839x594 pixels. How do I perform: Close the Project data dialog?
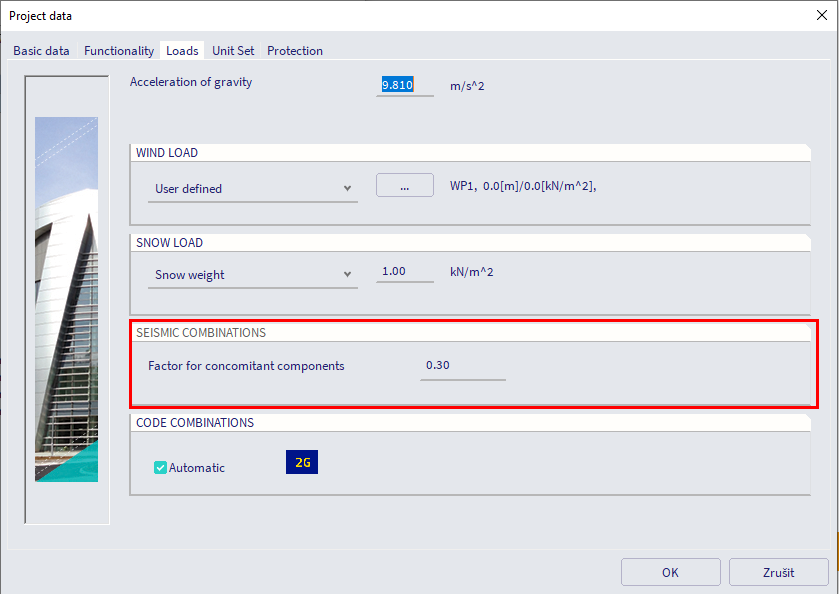click(821, 16)
